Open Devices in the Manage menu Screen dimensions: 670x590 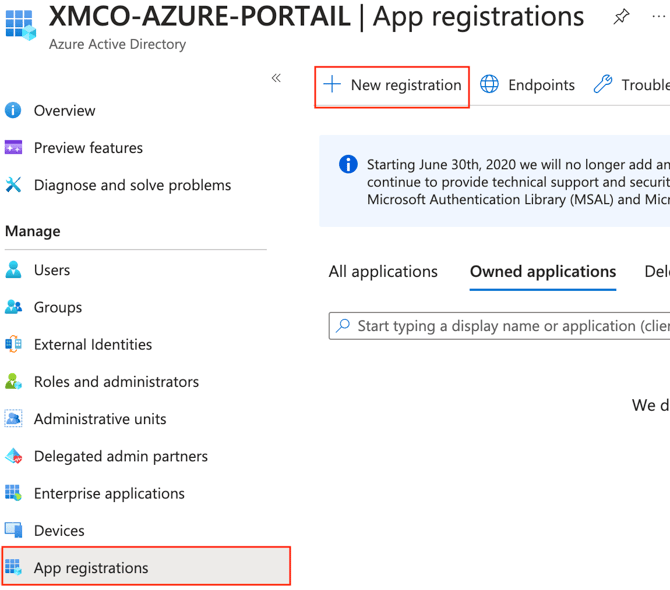59,530
